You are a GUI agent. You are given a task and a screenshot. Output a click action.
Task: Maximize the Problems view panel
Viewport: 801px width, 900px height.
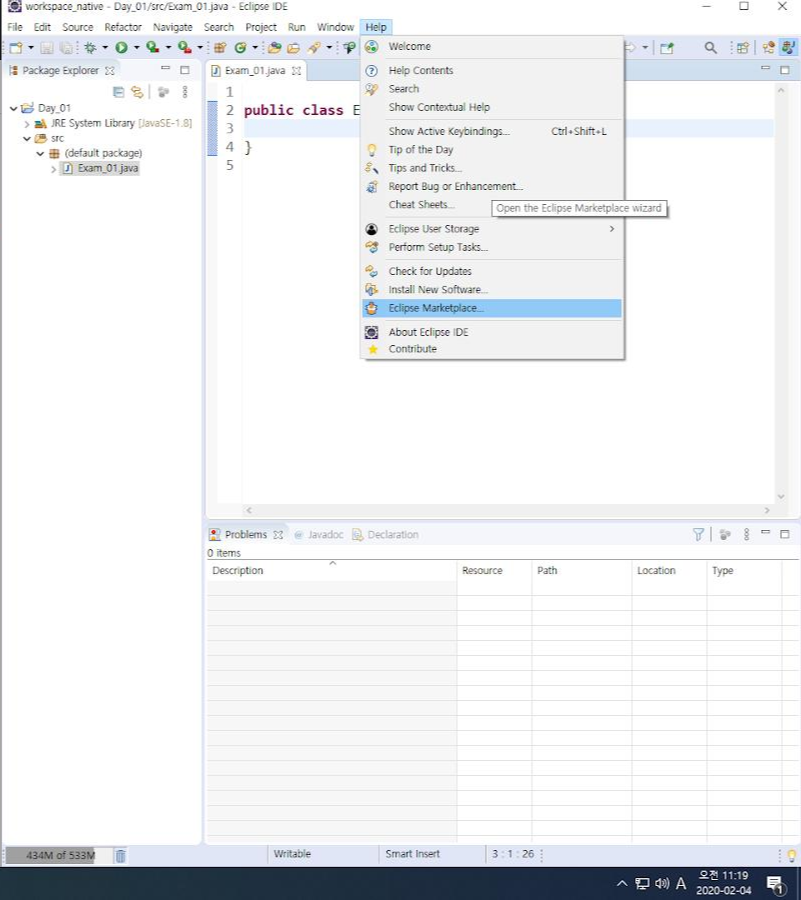pos(784,534)
